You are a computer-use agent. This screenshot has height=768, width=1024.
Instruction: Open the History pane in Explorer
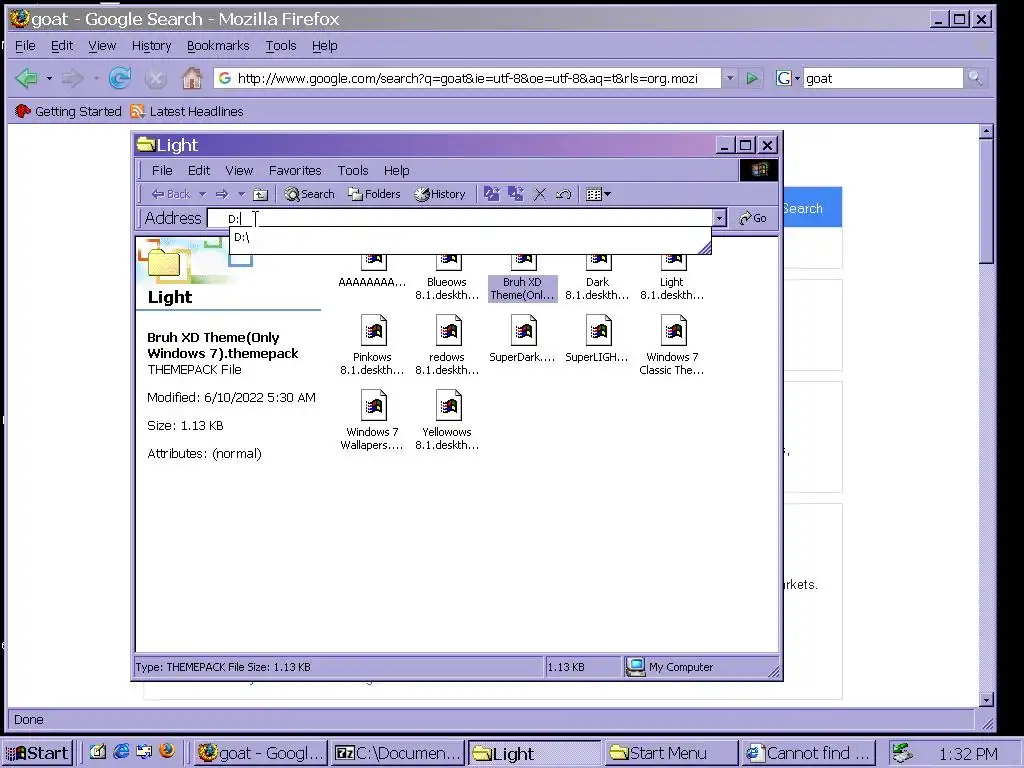pos(441,194)
